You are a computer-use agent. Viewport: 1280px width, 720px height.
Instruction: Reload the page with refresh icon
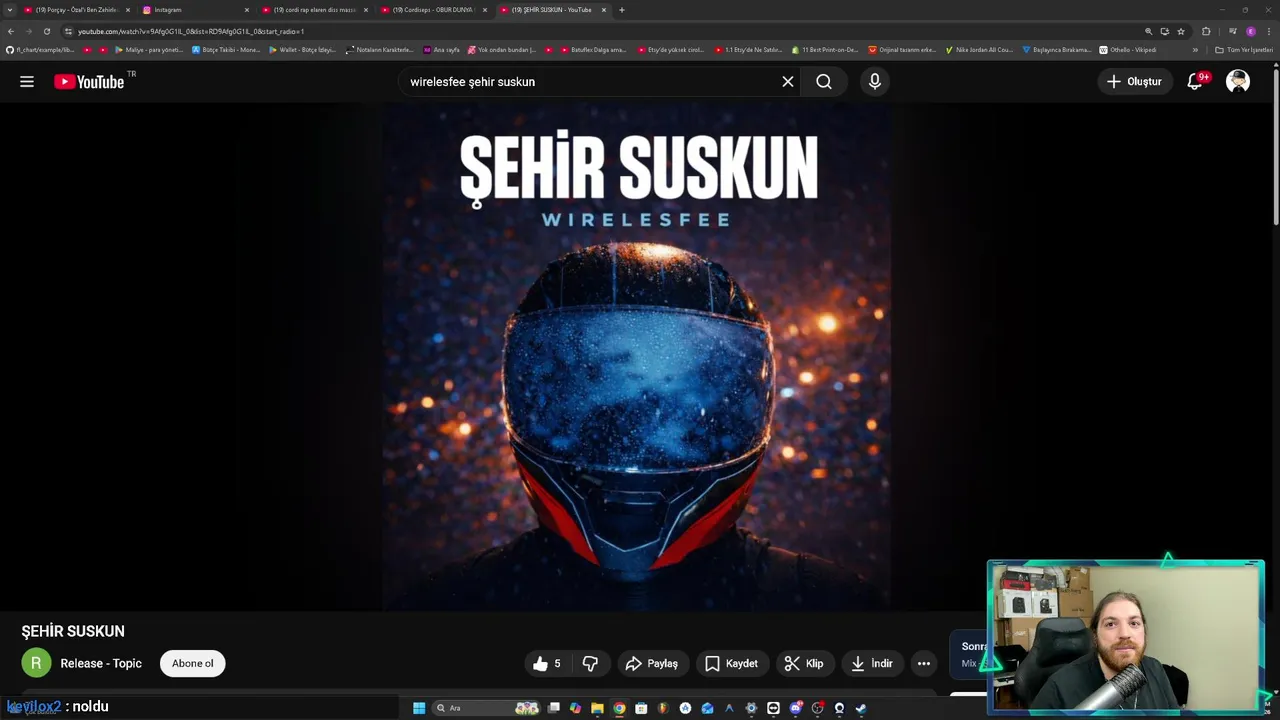[46, 31]
